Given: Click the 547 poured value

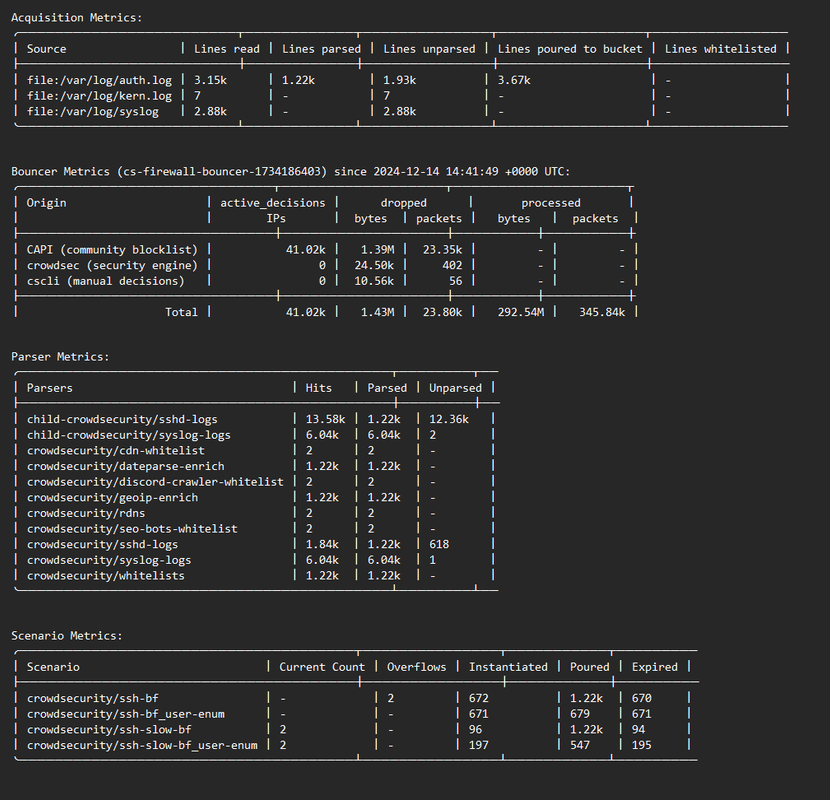Looking at the screenshot, I should 580,745.
